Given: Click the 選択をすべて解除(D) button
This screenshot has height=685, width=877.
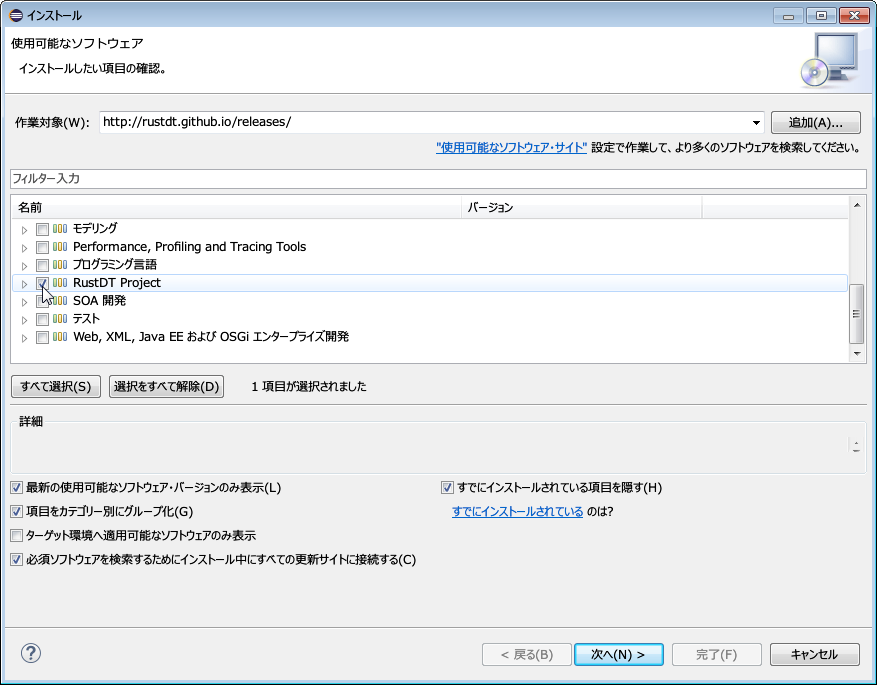Looking at the screenshot, I should pyautogui.click(x=167, y=386).
